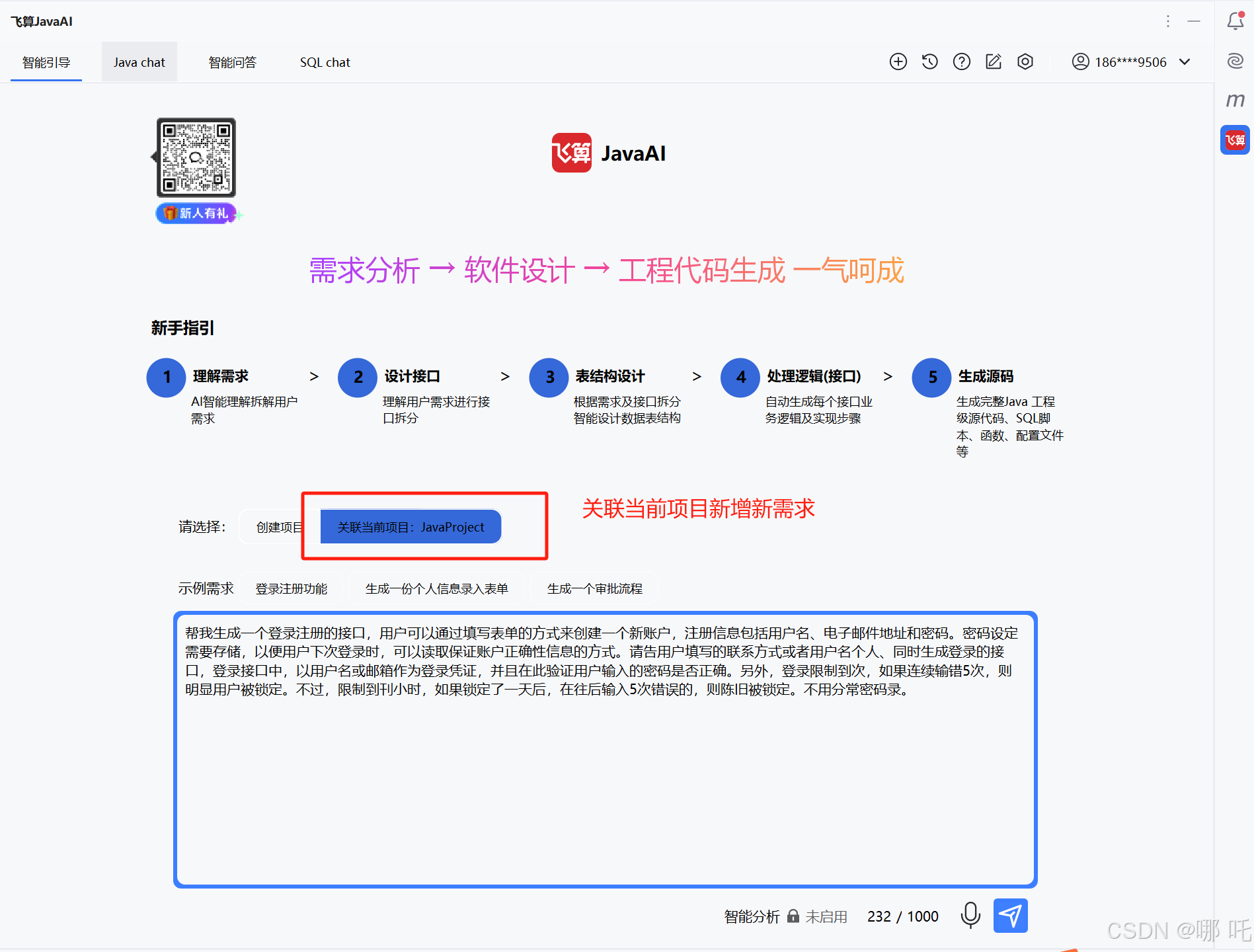Image resolution: width=1254 pixels, height=952 pixels.
Task: Click the edit note pencil icon
Action: point(993,61)
